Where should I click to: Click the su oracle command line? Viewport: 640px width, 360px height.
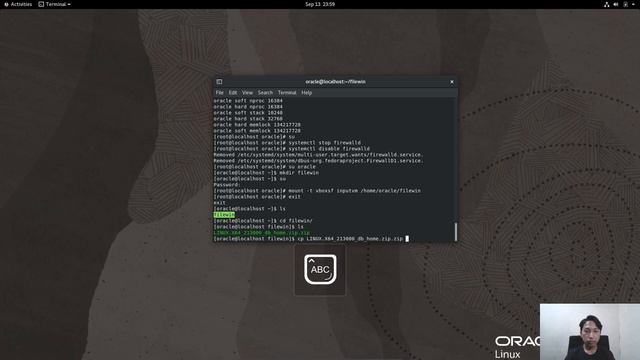[264, 167]
